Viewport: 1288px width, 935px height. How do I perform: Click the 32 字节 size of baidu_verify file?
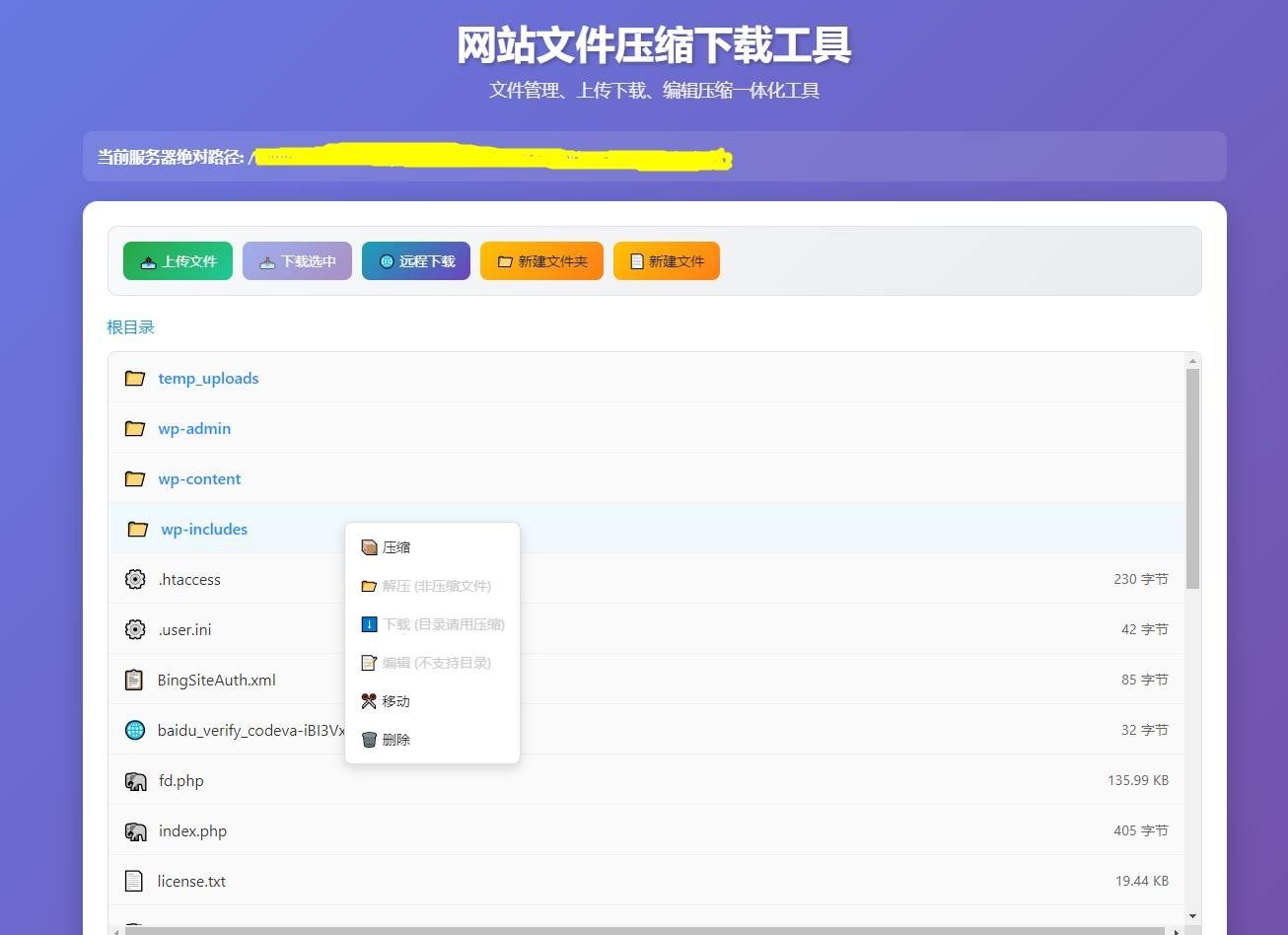[x=1145, y=731]
